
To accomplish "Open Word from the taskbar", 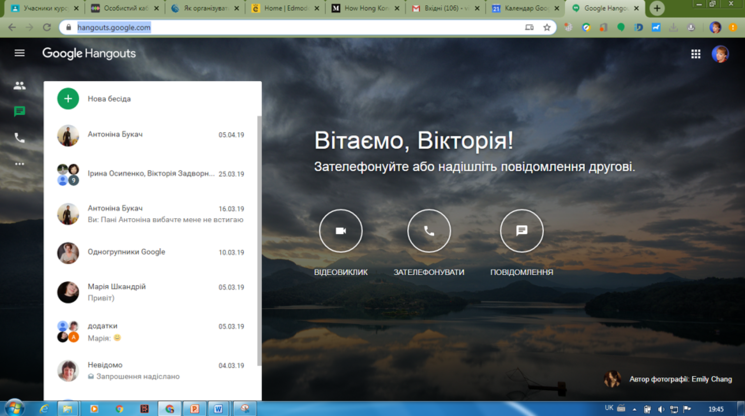I will [x=218, y=408].
